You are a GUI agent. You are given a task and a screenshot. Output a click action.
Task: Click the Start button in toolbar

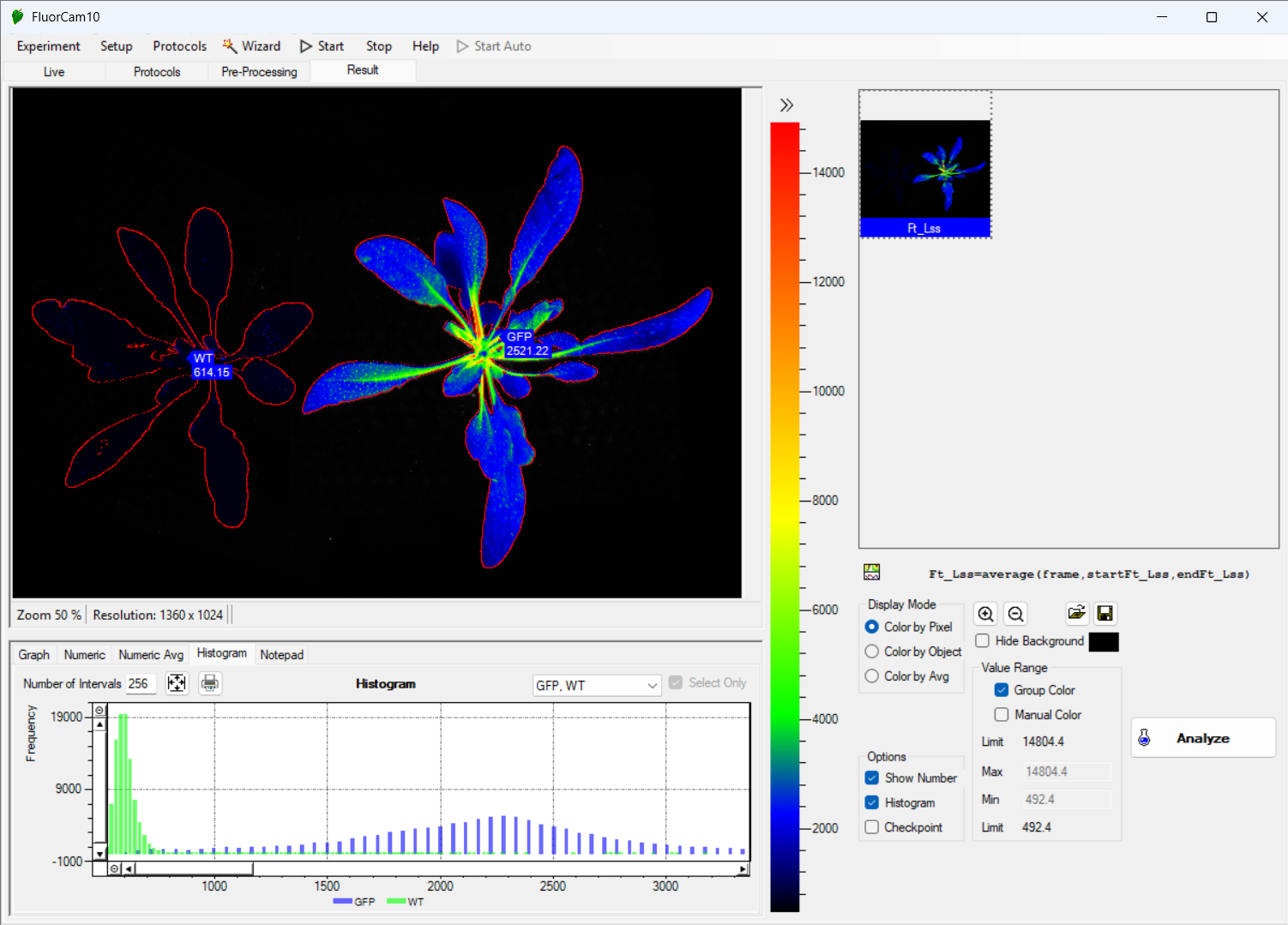click(322, 46)
